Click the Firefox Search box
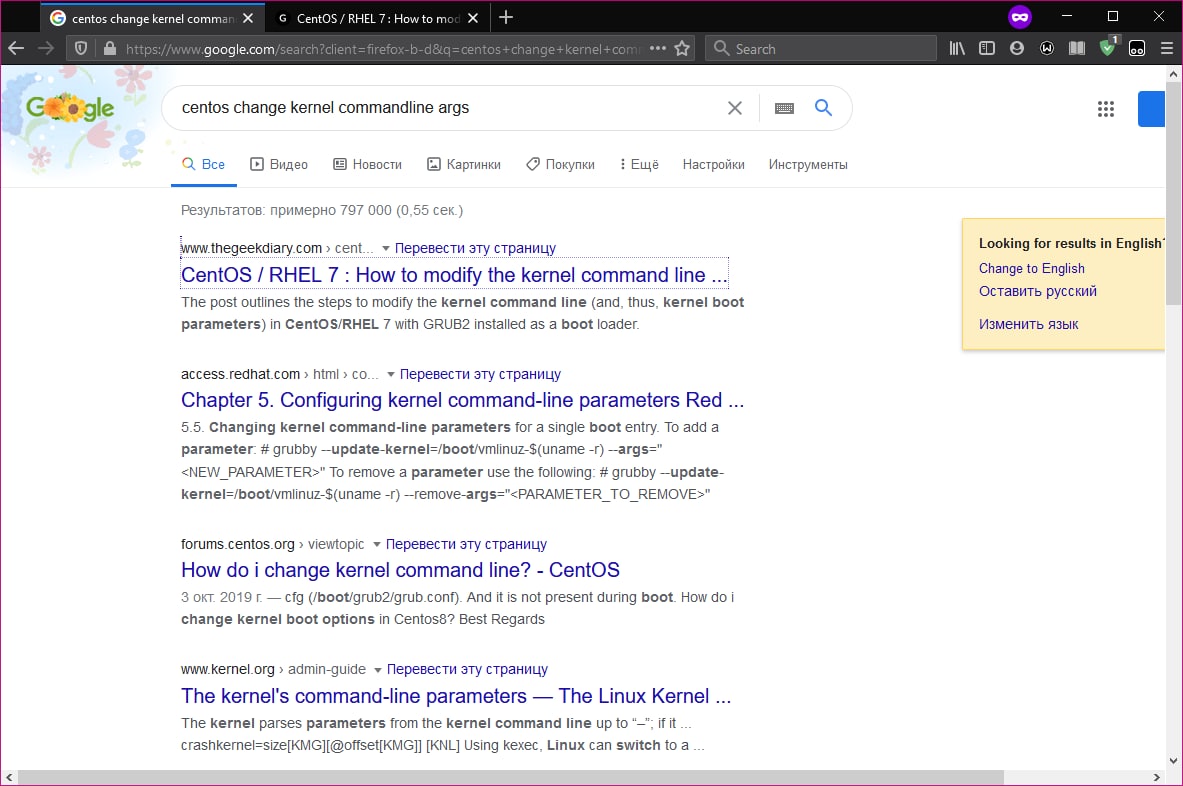The height and width of the screenshot is (786, 1183). pos(821,49)
